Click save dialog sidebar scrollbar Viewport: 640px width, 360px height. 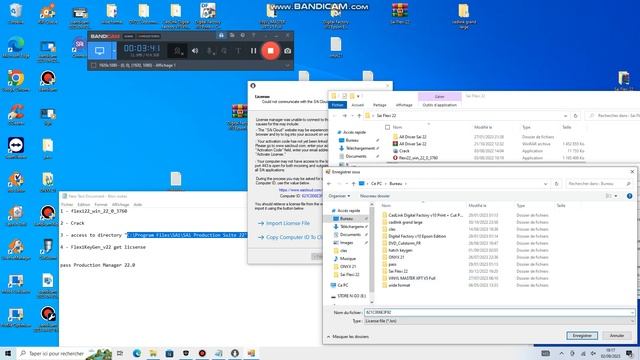(x=371, y=249)
